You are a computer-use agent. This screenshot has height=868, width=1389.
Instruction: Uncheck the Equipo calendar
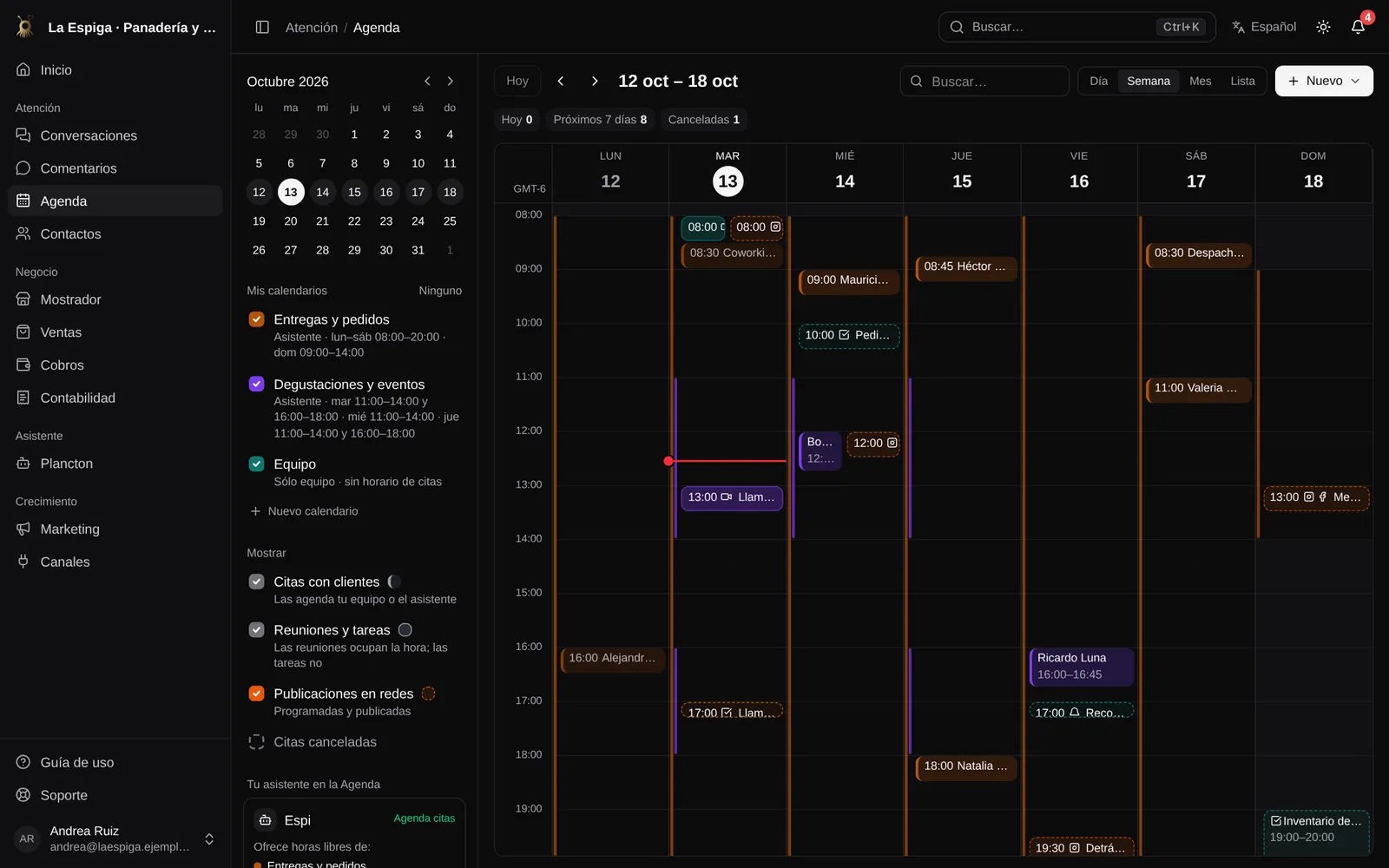pyautogui.click(x=256, y=464)
